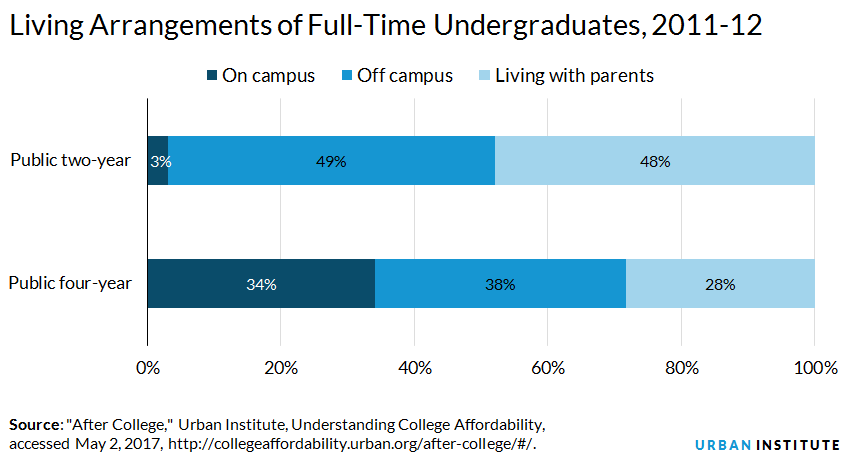Image resolution: width=857 pixels, height=465 pixels.
Task: Select the 3% on-campus bar segment
Action: click(x=158, y=161)
